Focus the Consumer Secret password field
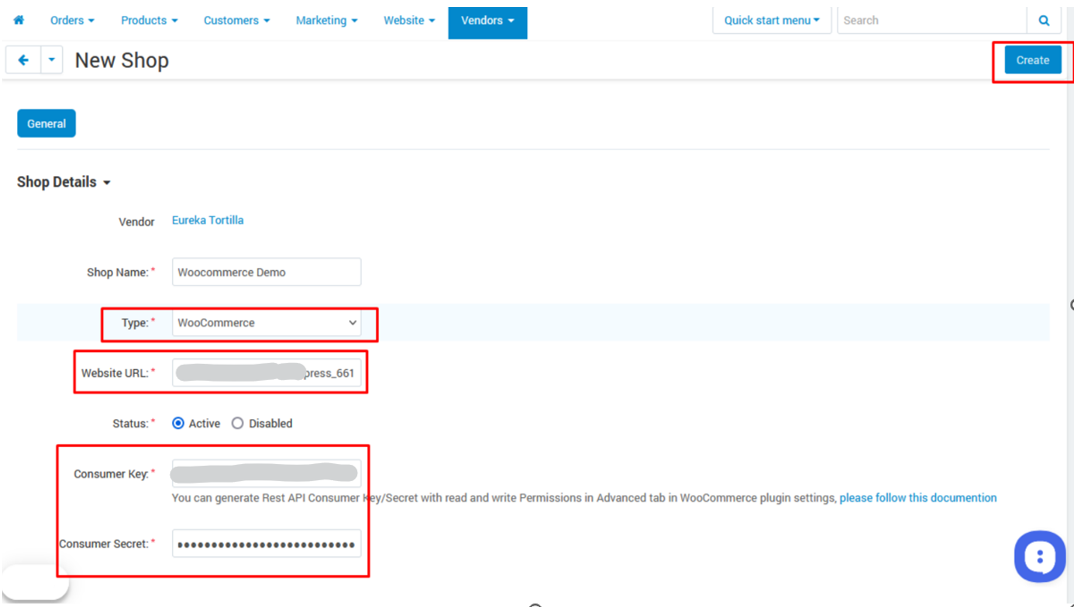 click(266, 544)
